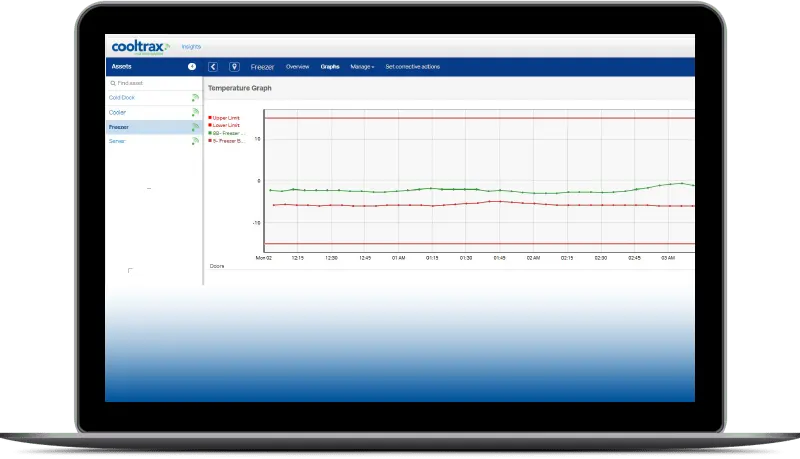The width and height of the screenshot is (800, 459).
Task: Click Server signal status icon
Action: point(195,141)
